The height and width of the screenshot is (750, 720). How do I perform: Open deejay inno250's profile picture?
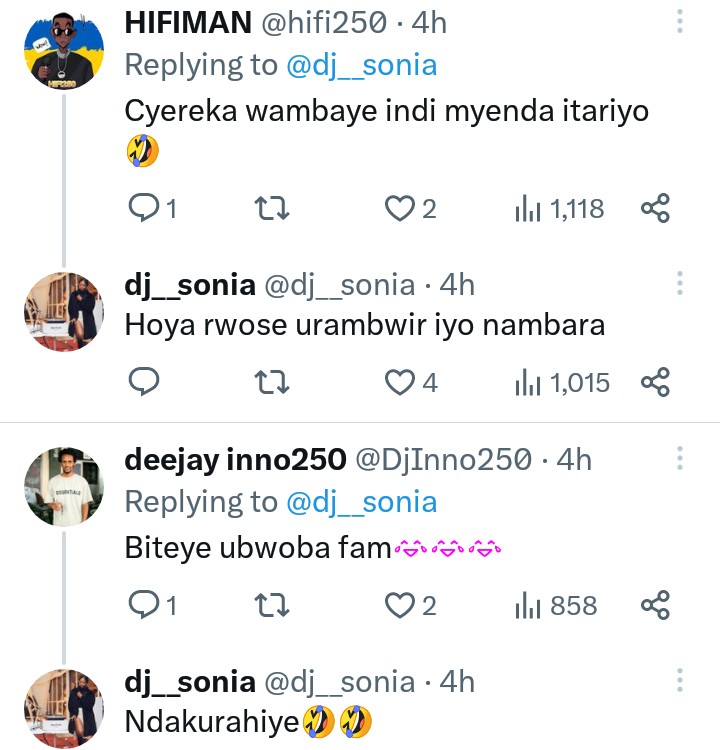(x=63, y=487)
